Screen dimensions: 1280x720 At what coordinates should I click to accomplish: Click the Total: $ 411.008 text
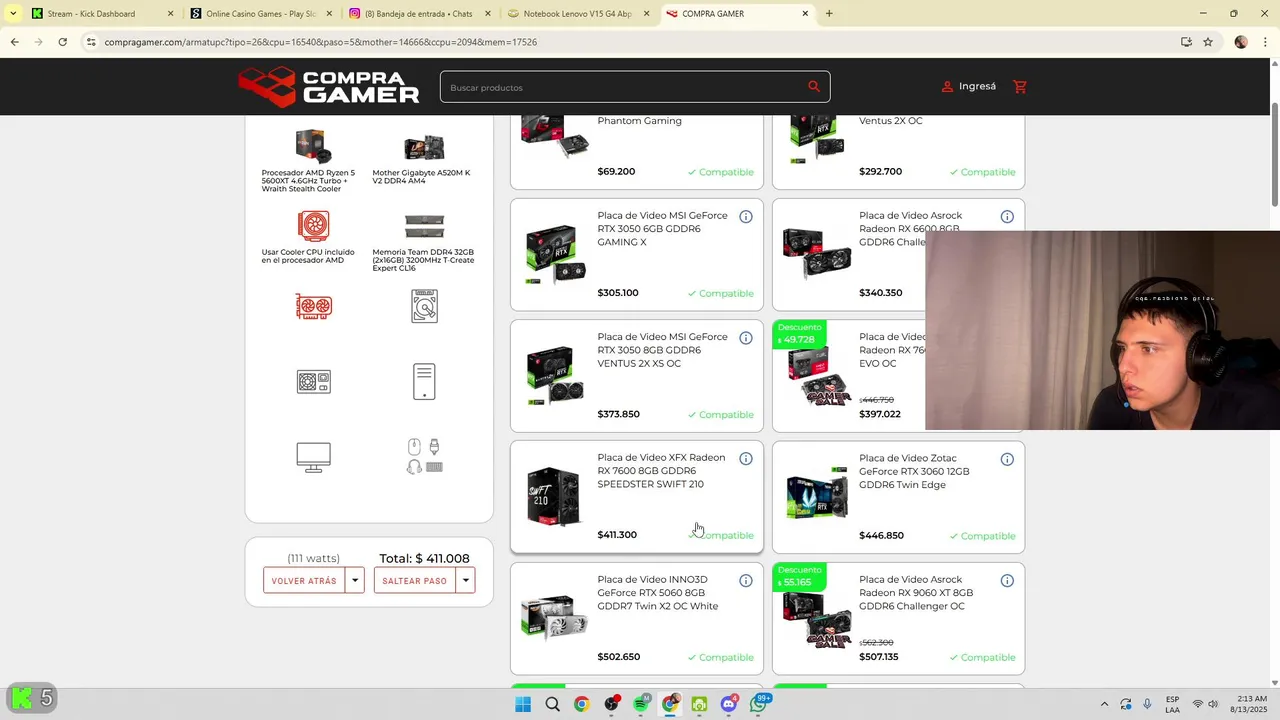(x=424, y=559)
